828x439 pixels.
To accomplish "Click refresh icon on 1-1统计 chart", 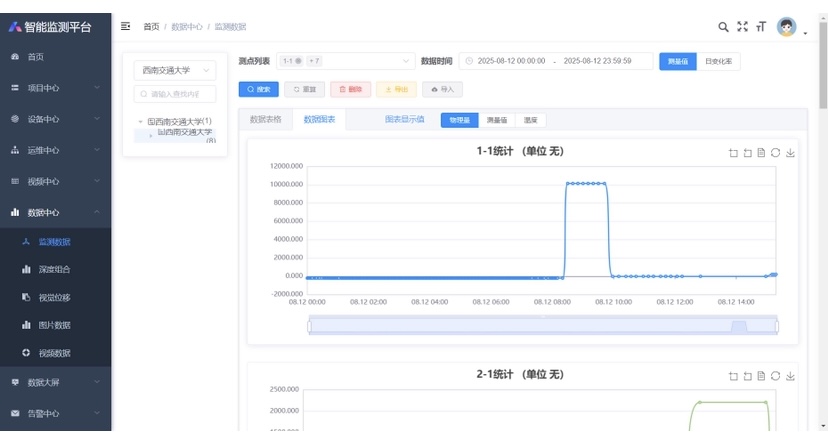I will 775,153.
